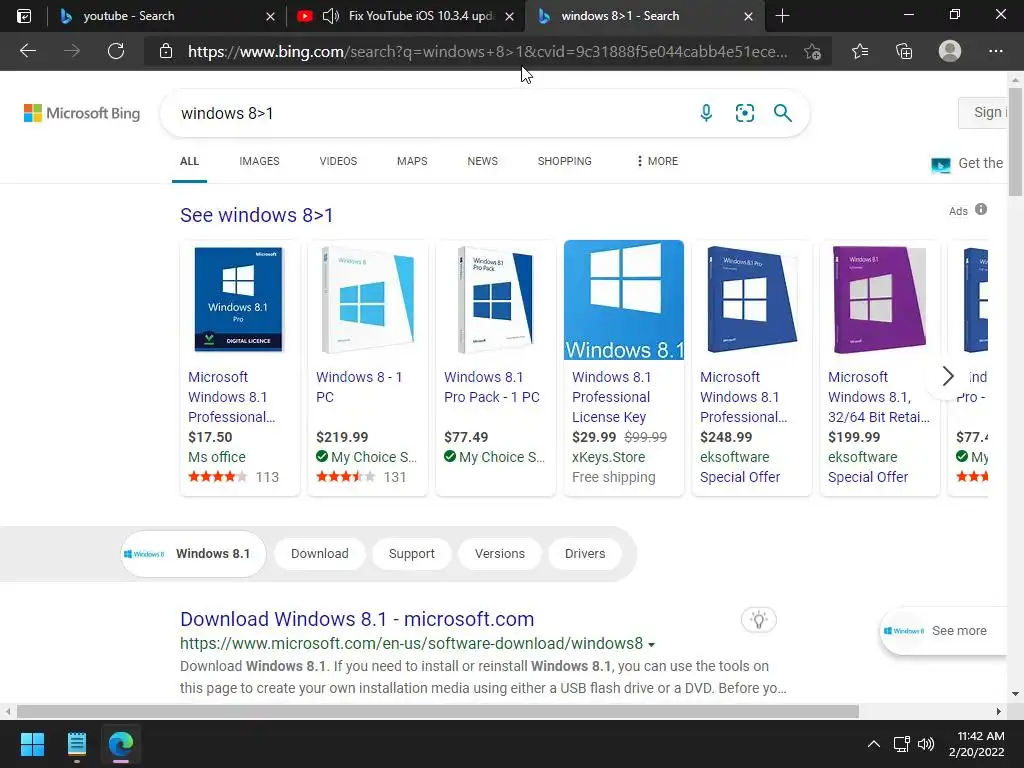The height and width of the screenshot is (768, 1024).
Task: Close the youtube - Search tab
Action: pyautogui.click(x=270, y=16)
